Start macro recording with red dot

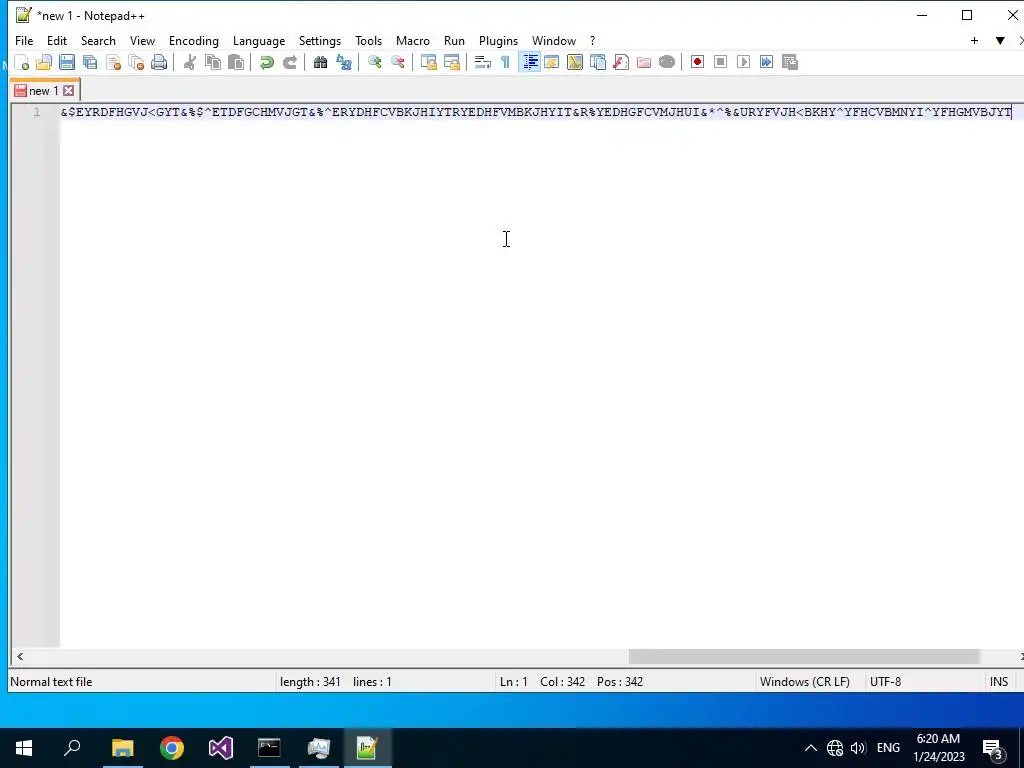click(697, 62)
